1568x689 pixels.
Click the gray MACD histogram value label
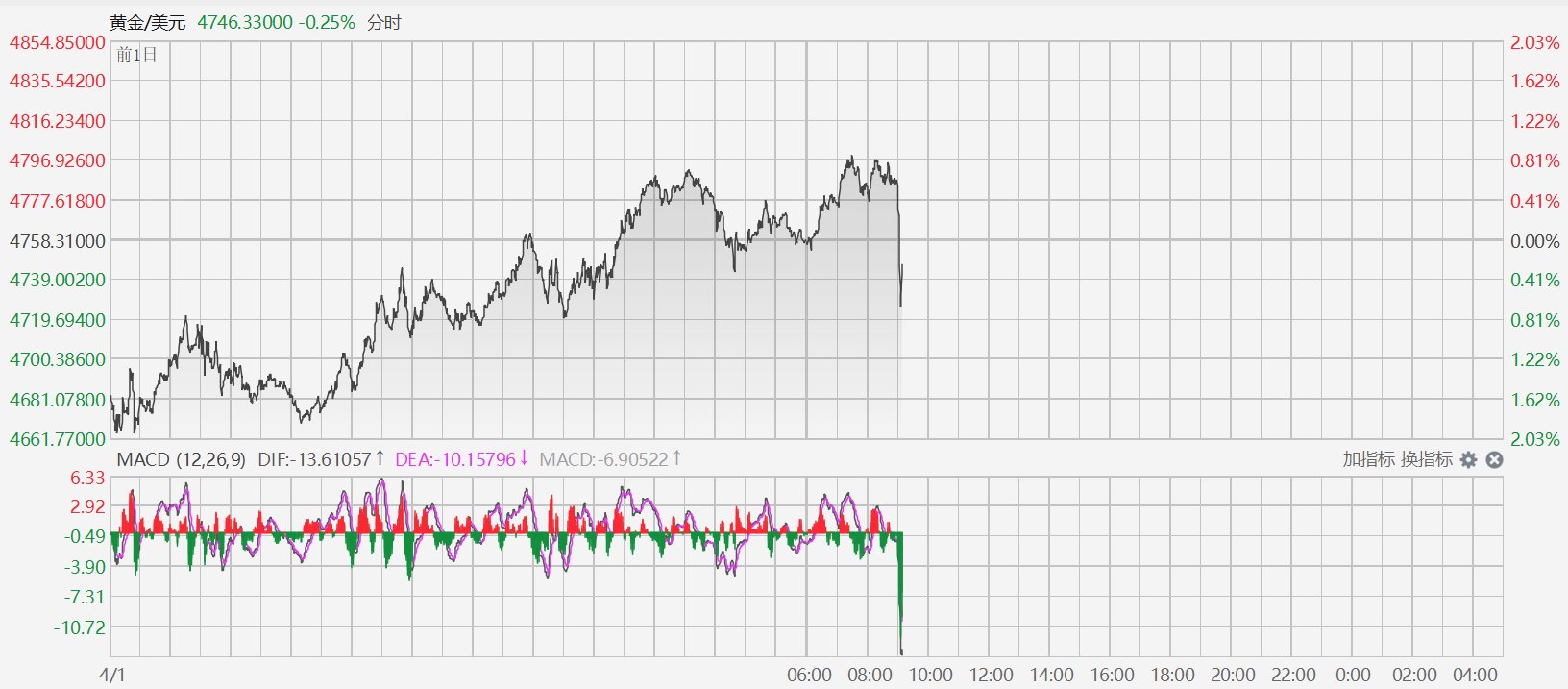click(610, 459)
